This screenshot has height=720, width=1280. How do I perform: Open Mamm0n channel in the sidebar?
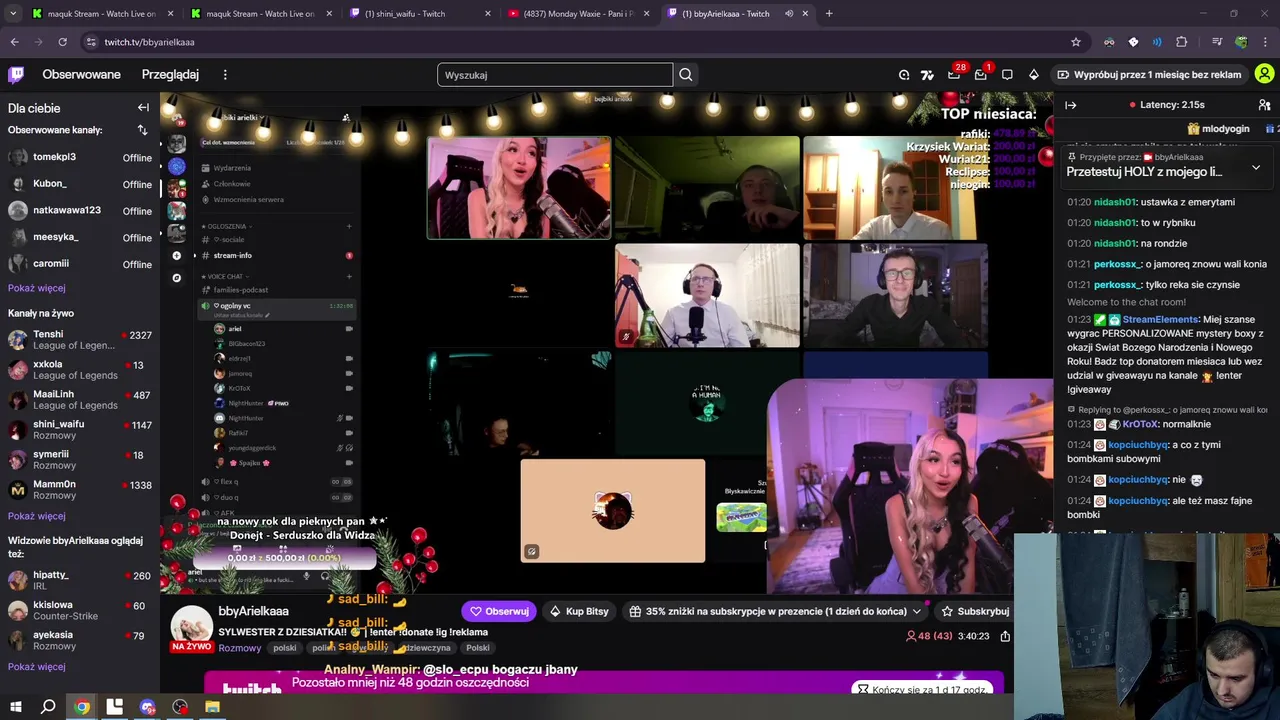[80, 490]
